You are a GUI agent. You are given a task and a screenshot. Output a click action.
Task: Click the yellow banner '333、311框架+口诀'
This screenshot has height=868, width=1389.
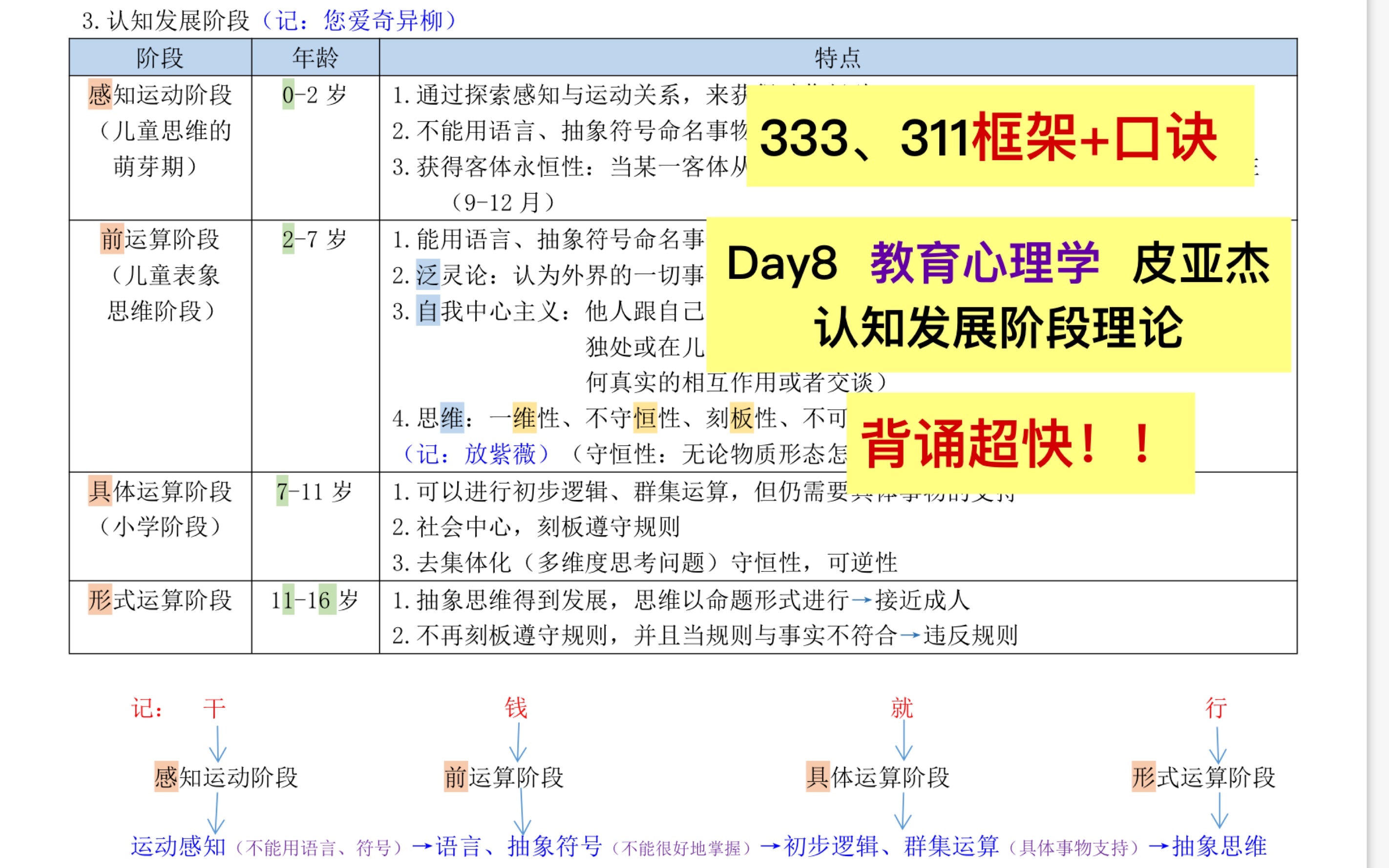coord(1000,136)
